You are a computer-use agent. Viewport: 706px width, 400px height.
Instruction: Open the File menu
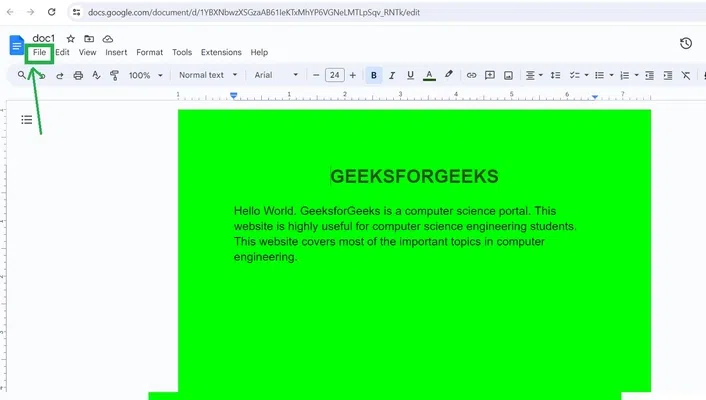[x=39, y=52]
